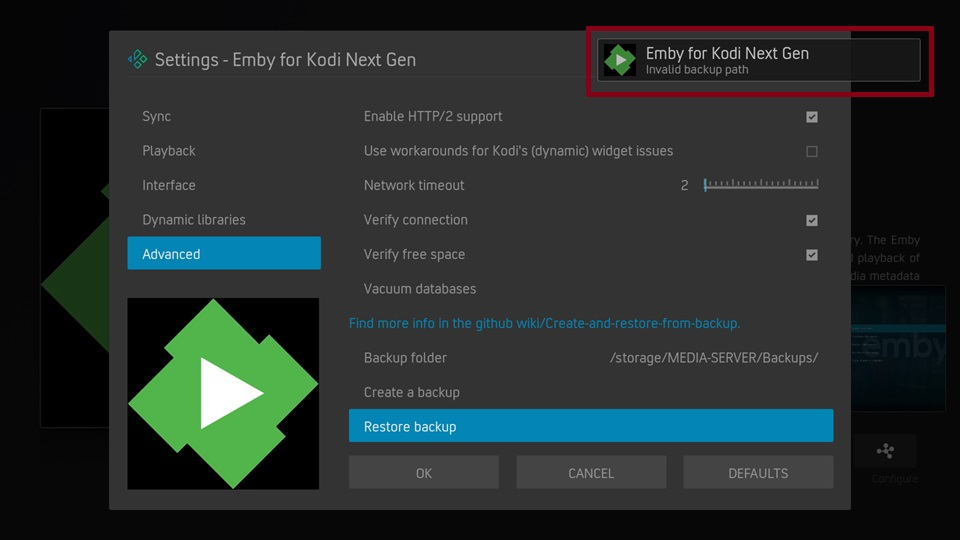Select Create a backup
The image size is (960, 540).
coord(412,392)
